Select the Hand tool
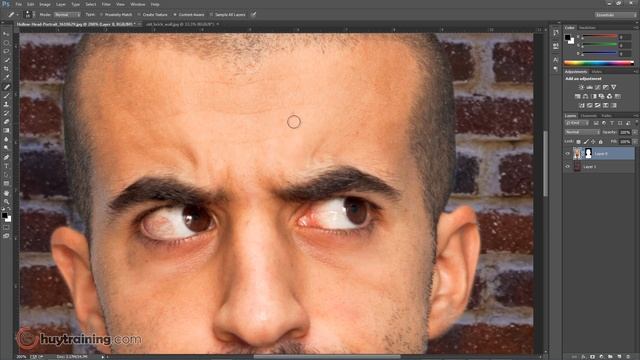Screen dimensions: 640x360 click(x=7, y=193)
